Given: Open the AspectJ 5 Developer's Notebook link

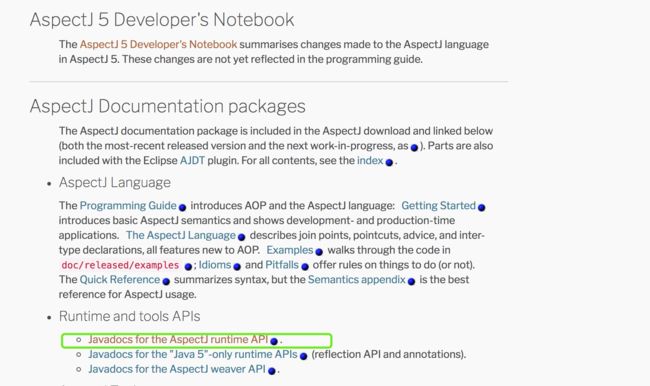Looking at the screenshot, I should 158,44.
